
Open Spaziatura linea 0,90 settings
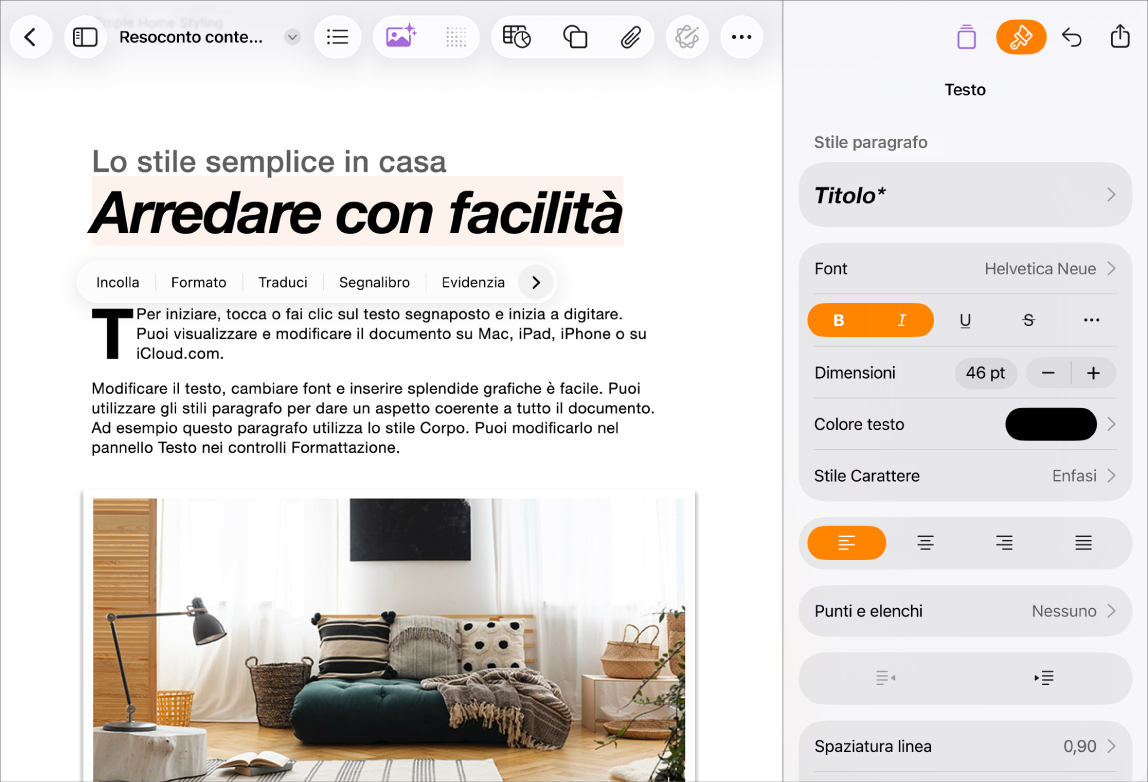[965, 746]
